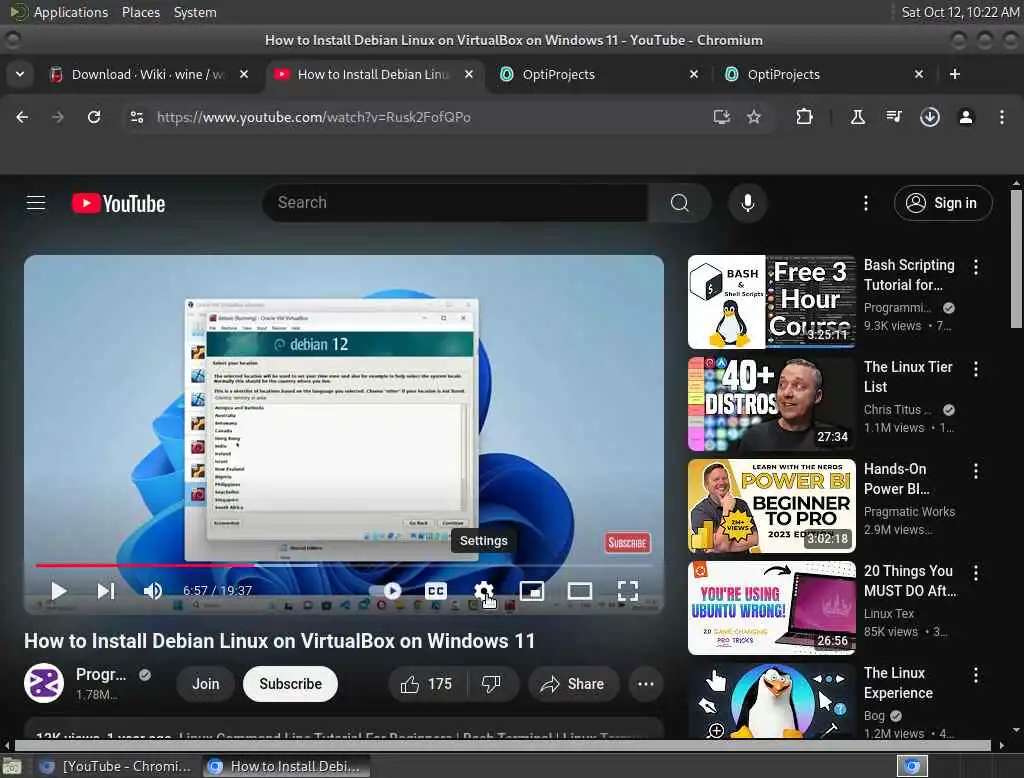Image resolution: width=1024 pixels, height=778 pixels.
Task: Open Chrome Labs flask icon
Action: click(x=857, y=117)
